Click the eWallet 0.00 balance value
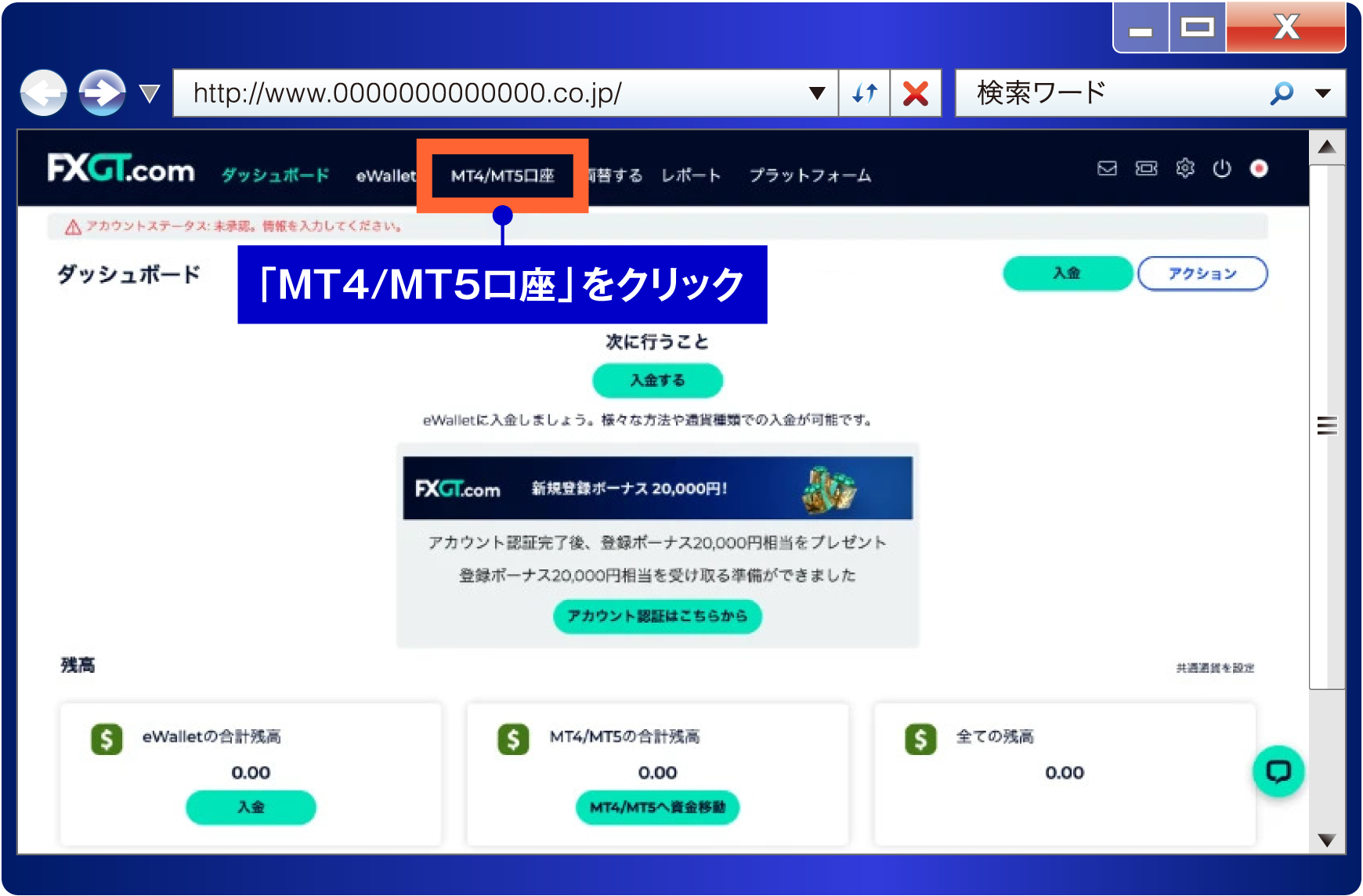1363x896 pixels. [x=251, y=773]
